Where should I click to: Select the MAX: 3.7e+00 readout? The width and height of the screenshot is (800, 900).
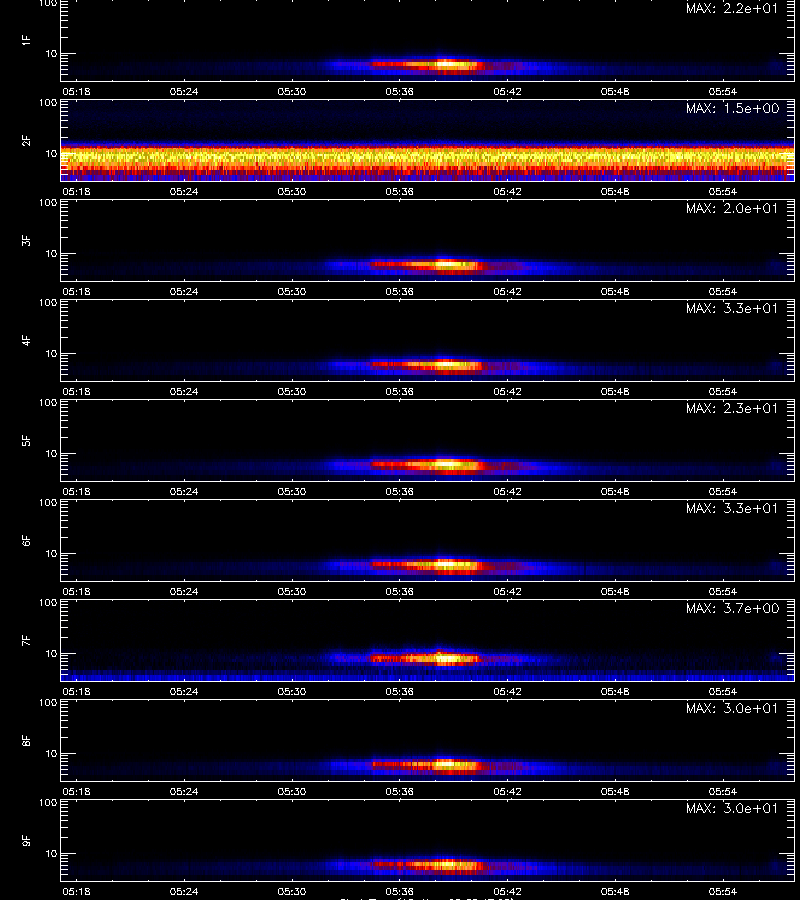(732, 608)
